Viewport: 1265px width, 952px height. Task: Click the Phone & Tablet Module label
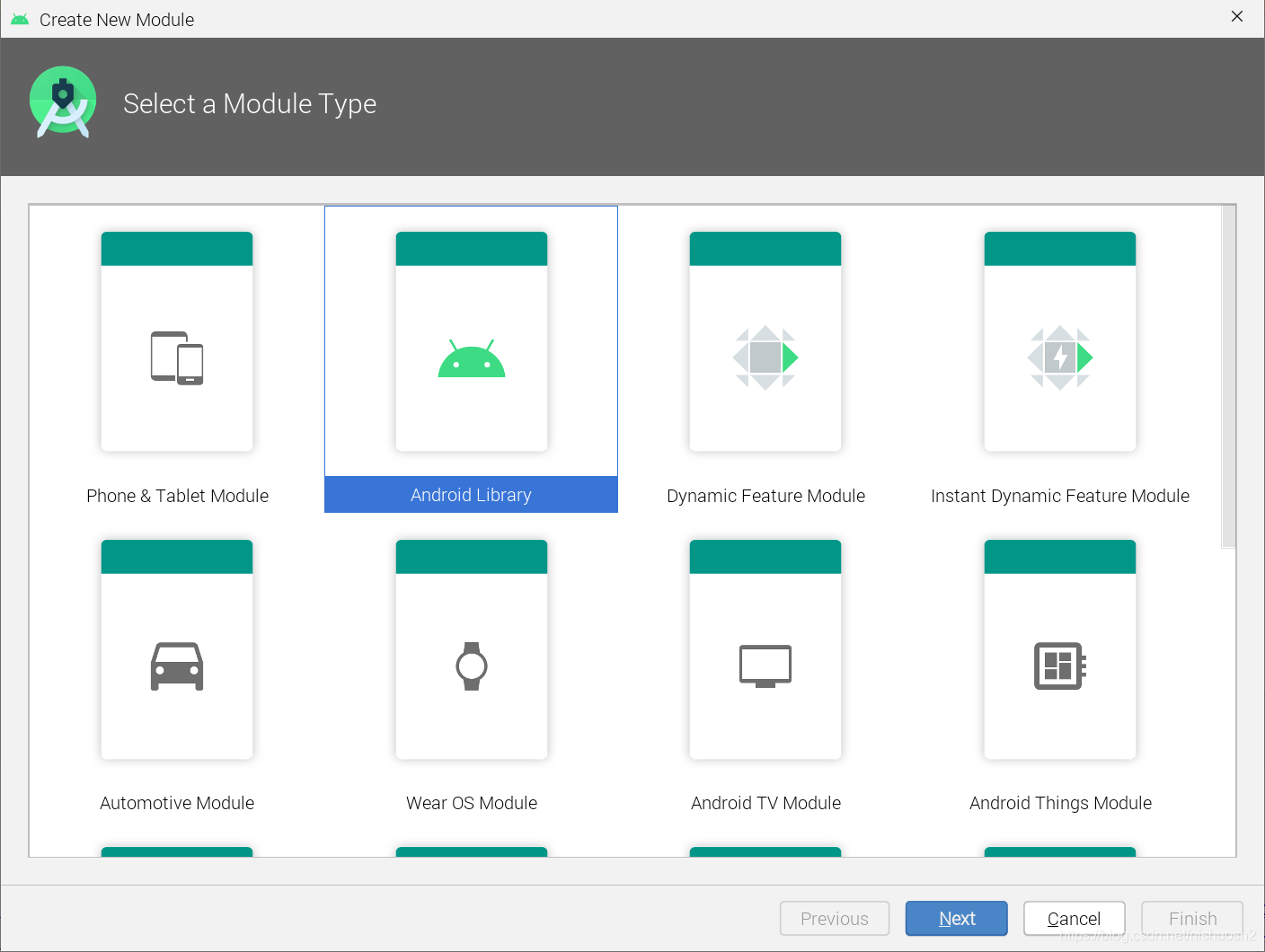point(178,496)
